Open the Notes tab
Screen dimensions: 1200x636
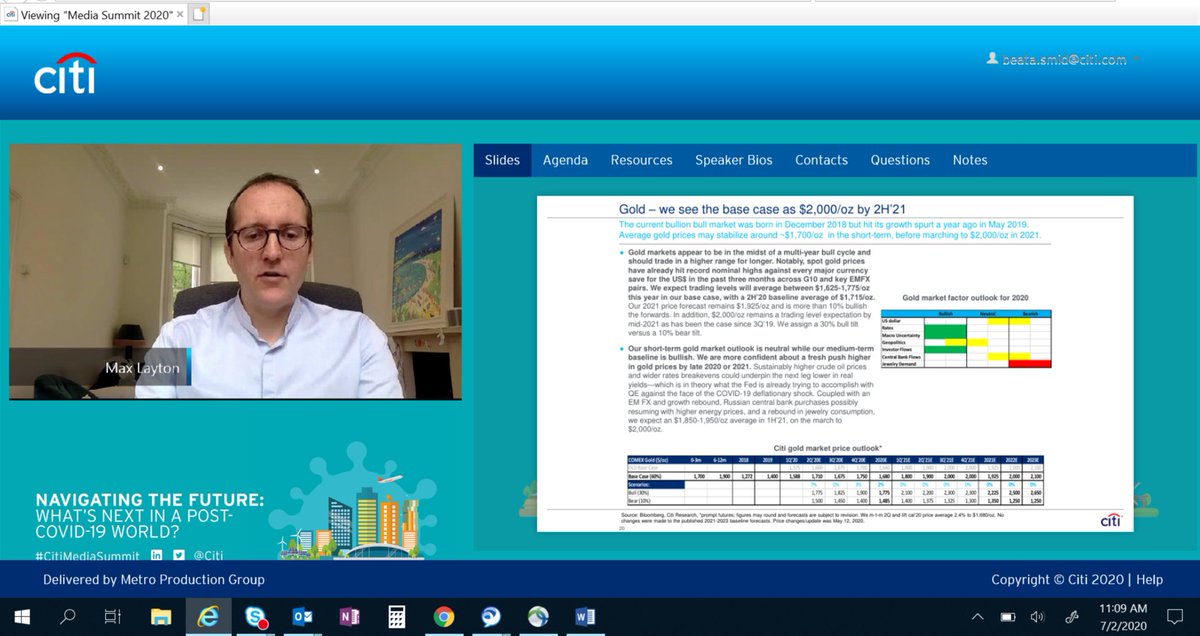coord(970,160)
